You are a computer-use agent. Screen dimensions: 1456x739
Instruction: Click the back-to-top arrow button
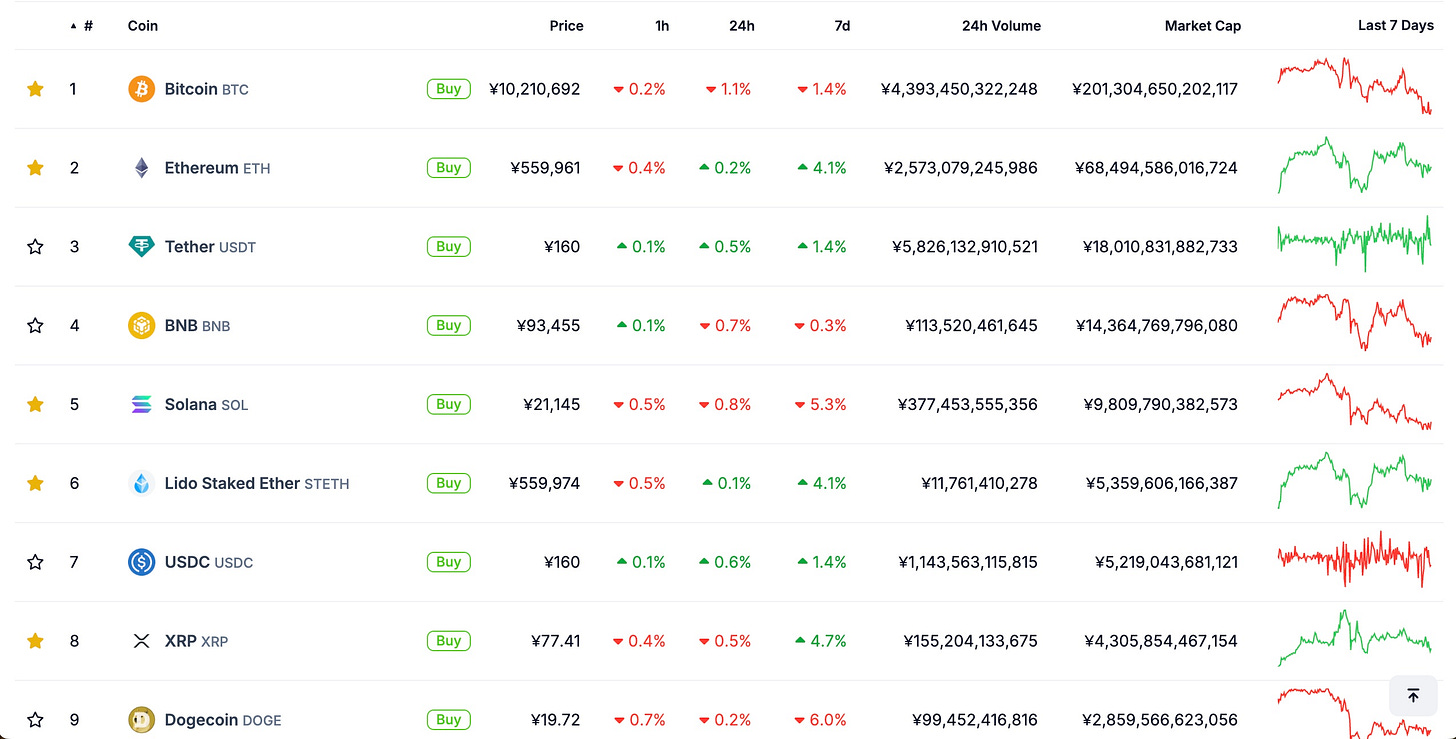pos(1413,695)
